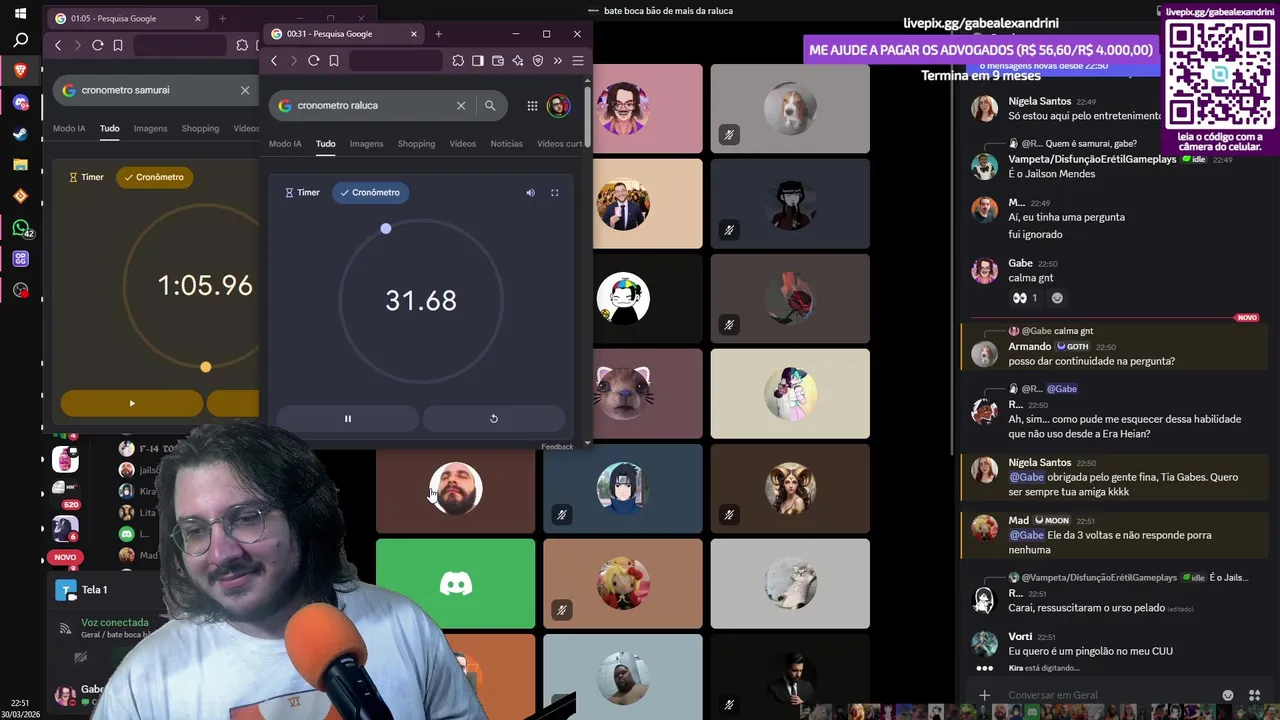Open the Brave Wallet icon
1280x720 pixels.
(498, 61)
